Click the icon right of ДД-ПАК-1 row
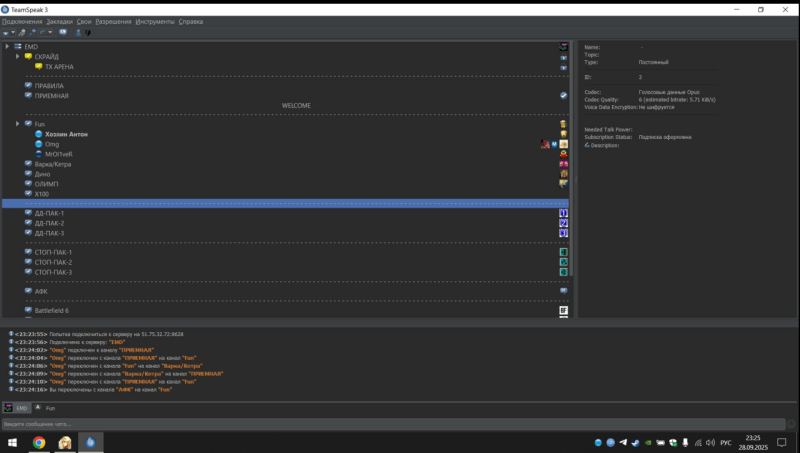 (563, 213)
